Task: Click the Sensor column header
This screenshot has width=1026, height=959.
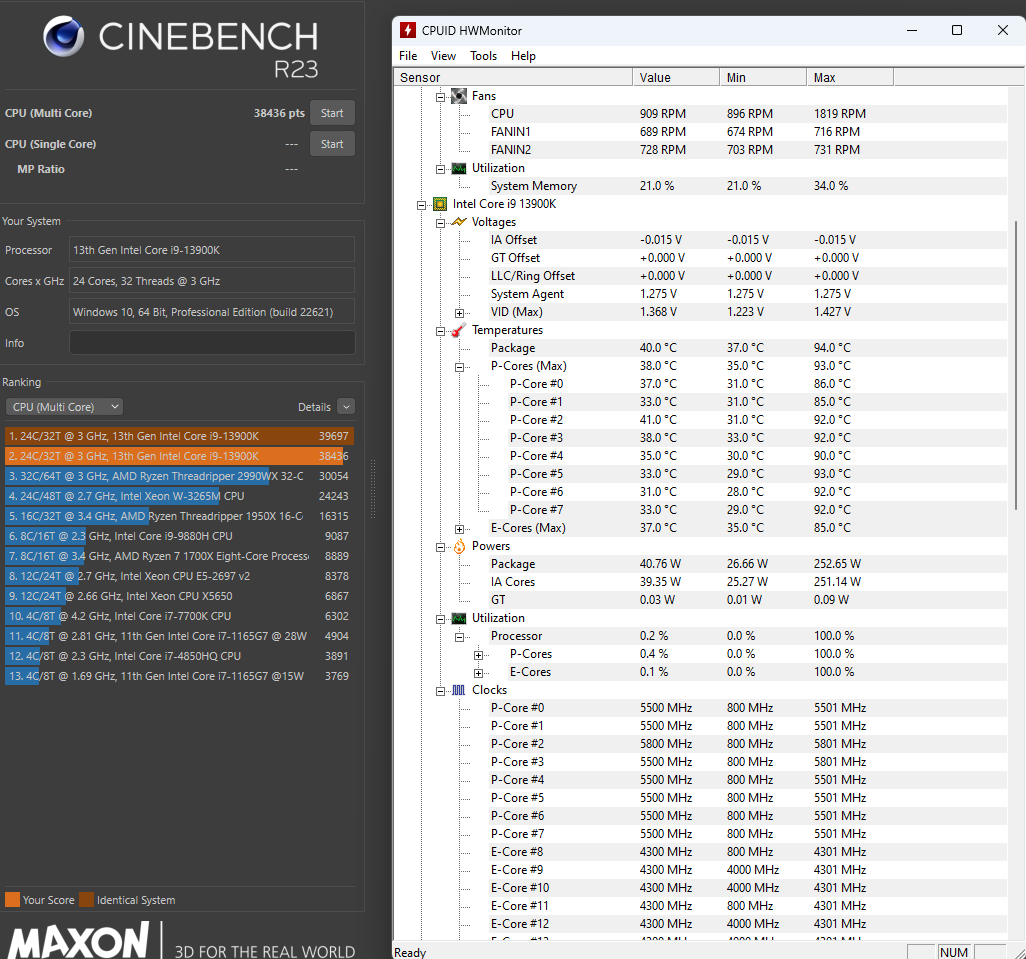Action: coord(514,77)
